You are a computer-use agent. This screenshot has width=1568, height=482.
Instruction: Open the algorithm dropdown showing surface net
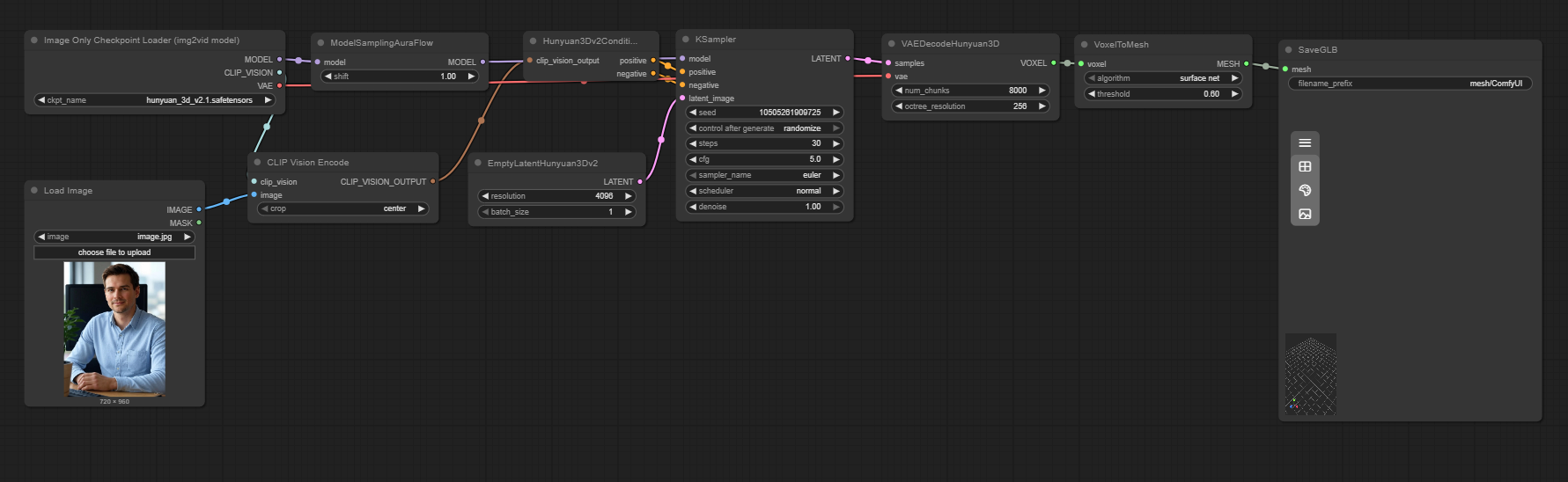point(1162,78)
